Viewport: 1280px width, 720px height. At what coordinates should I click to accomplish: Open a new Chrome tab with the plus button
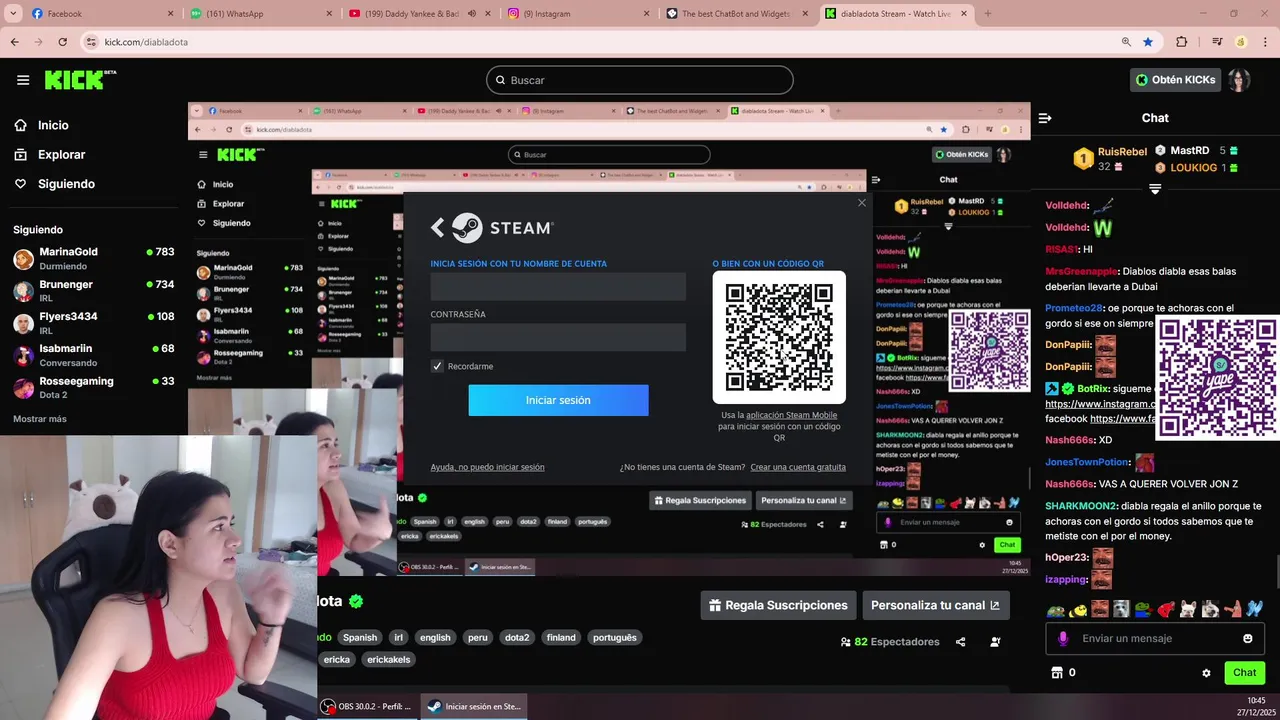(988, 14)
